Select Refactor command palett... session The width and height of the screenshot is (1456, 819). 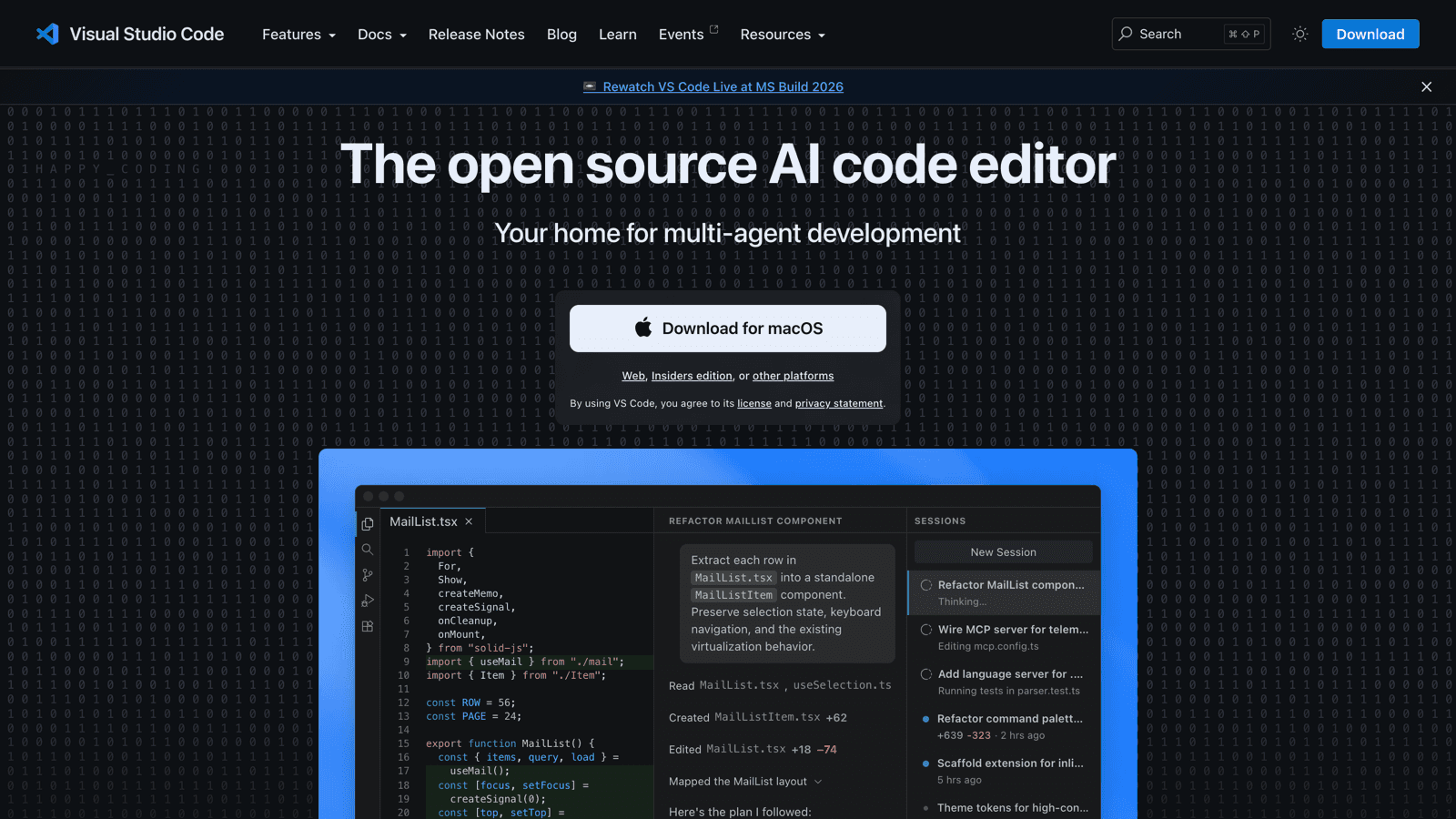tap(1004, 726)
